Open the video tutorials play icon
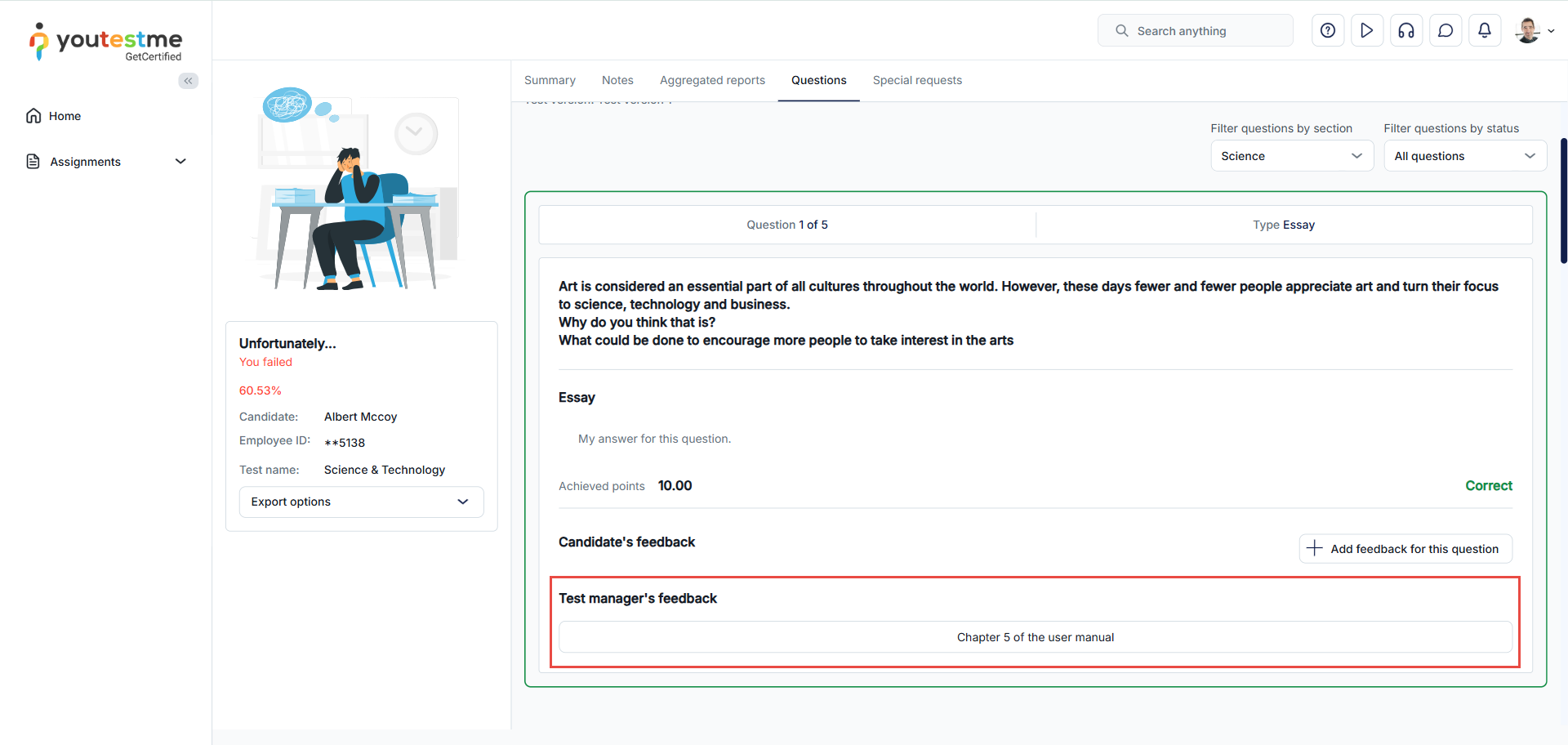Image resolution: width=1568 pixels, height=745 pixels. 1367,31
